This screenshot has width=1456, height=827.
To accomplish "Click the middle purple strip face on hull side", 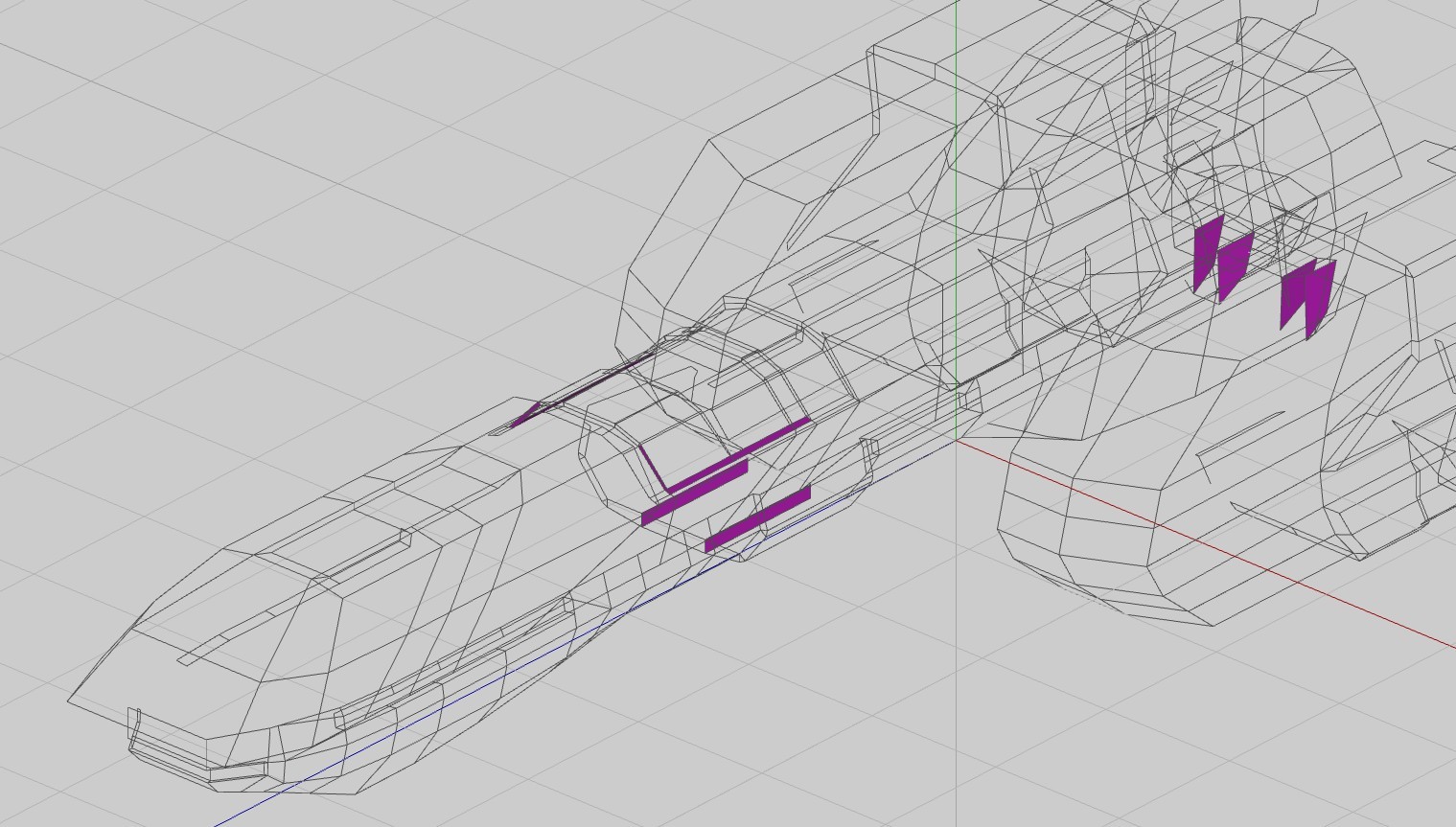I will [694, 493].
